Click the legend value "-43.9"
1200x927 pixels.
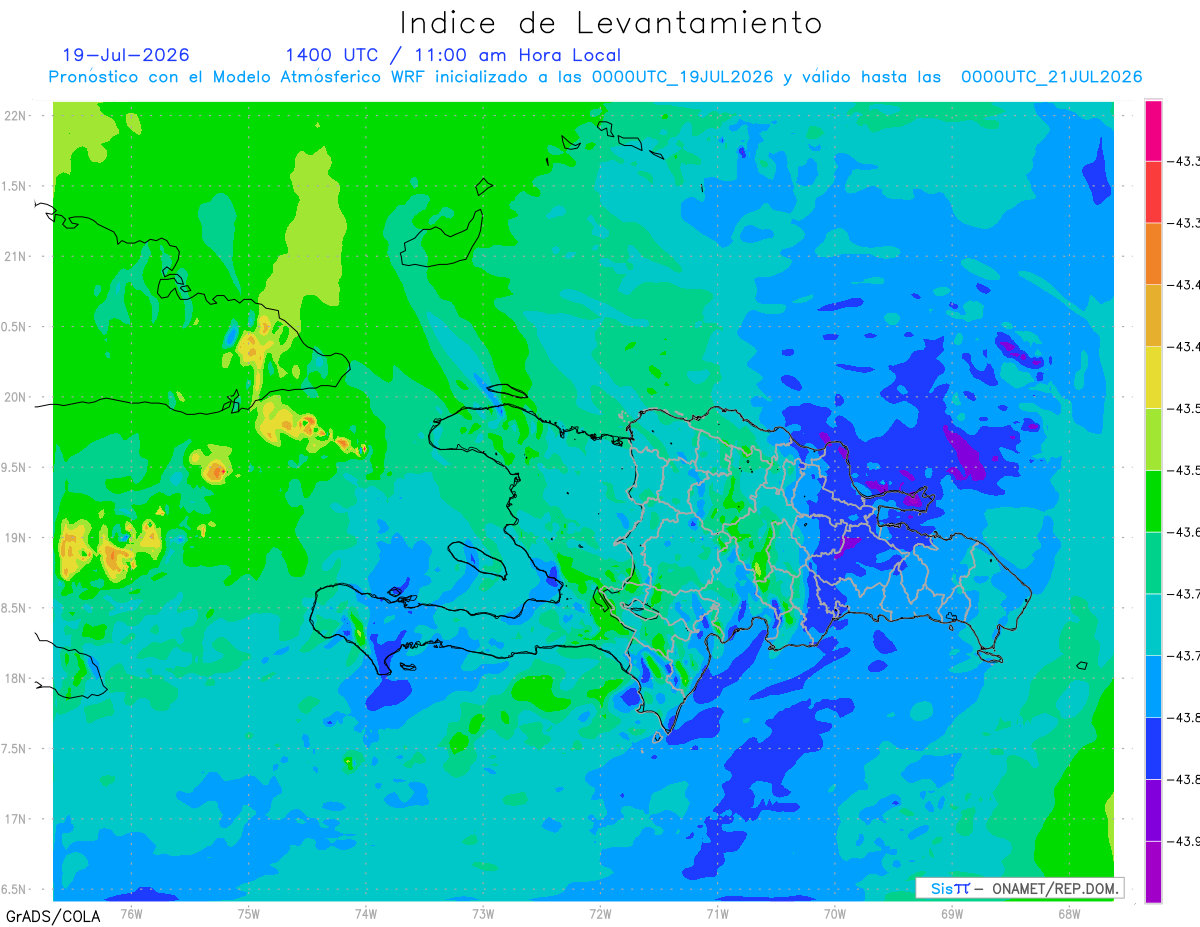click(x=1186, y=841)
